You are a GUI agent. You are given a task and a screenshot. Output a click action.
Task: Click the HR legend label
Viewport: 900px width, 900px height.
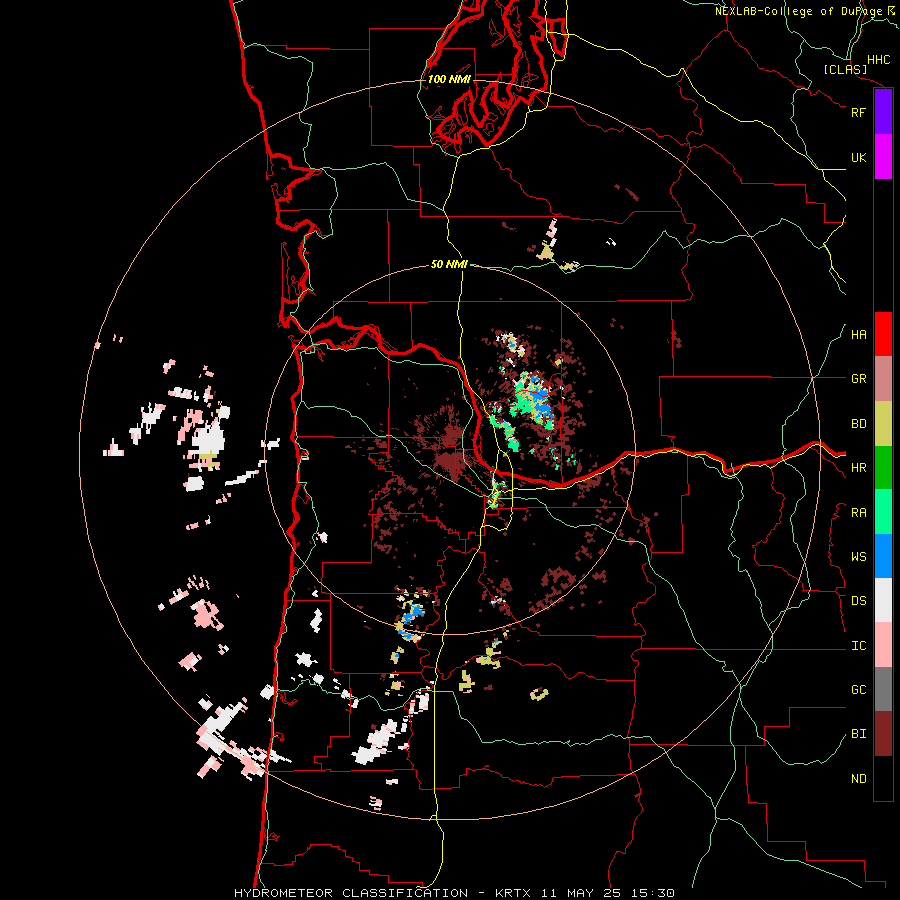pyautogui.click(x=858, y=468)
